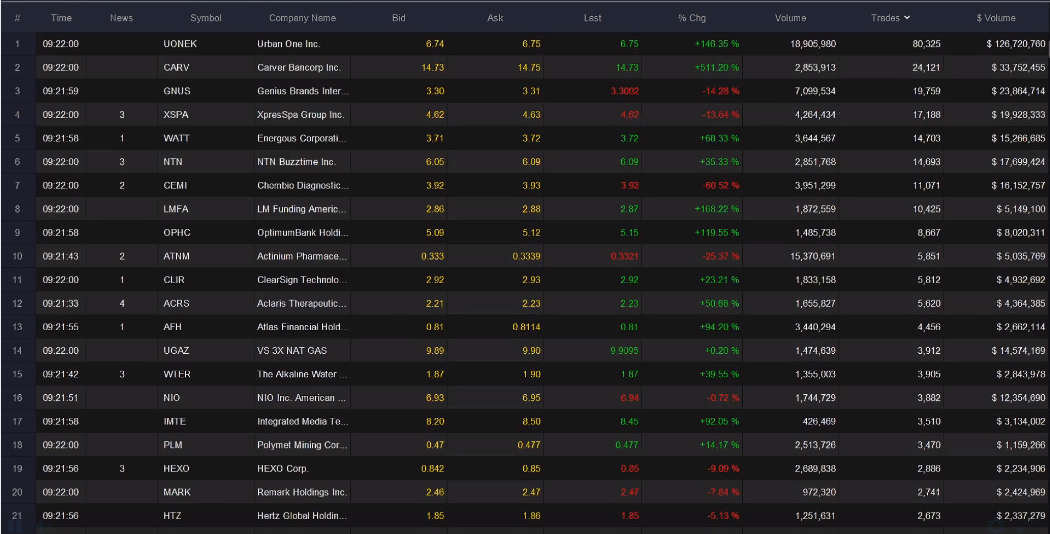Click ATNM time 09:21:43
Screen dimensions: 1050x534
pyautogui.click(x=60, y=256)
